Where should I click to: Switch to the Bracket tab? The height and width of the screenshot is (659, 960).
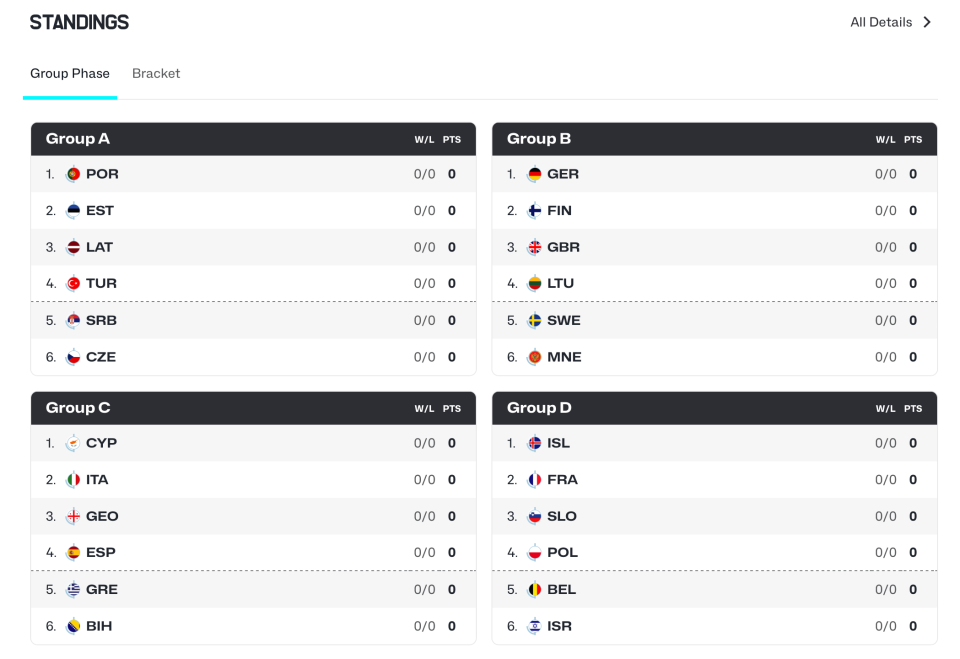point(156,73)
